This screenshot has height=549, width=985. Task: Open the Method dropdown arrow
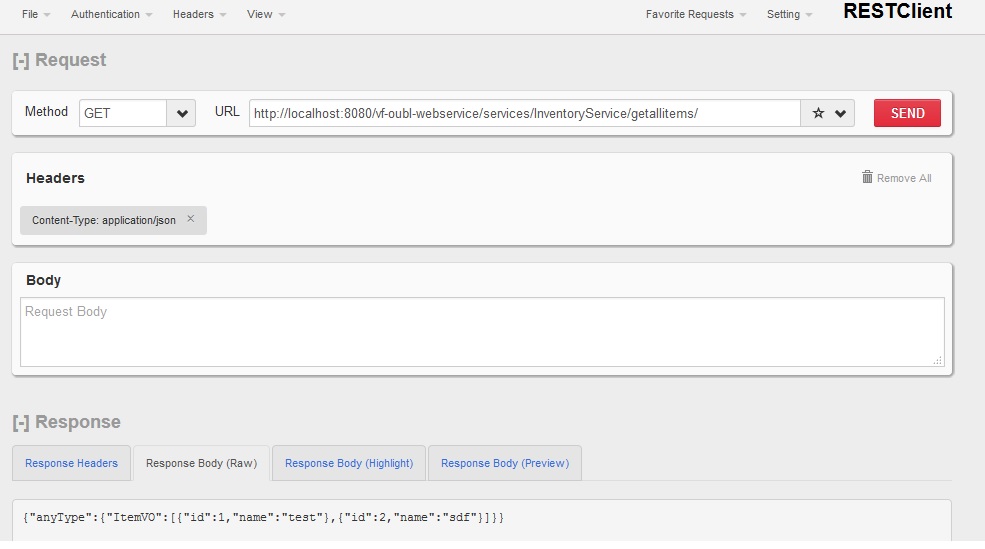[x=182, y=113]
